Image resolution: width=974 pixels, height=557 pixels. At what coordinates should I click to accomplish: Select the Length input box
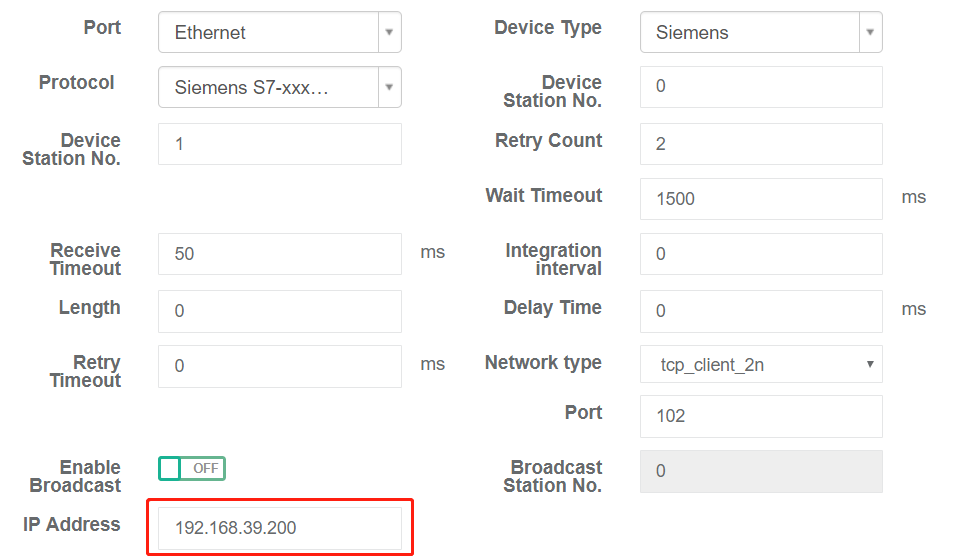[279, 311]
